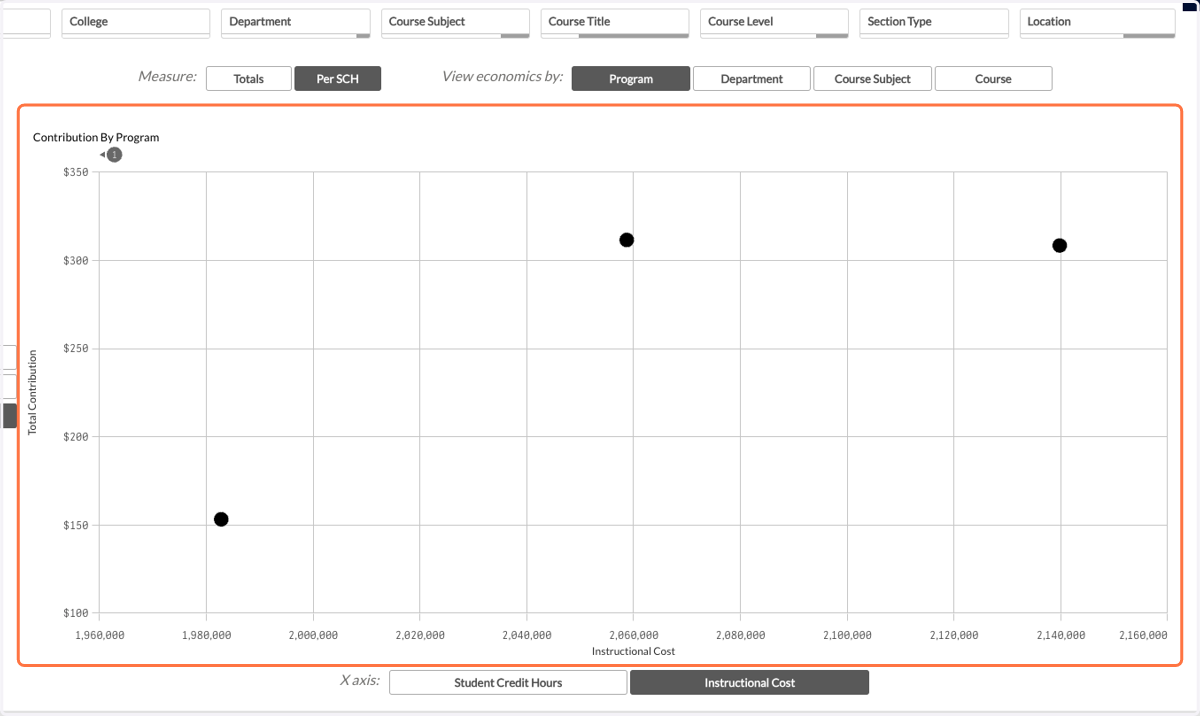Click the 2,040,000 x-axis tick label
The width and height of the screenshot is (1200, 716).
[x=527, y=635]
